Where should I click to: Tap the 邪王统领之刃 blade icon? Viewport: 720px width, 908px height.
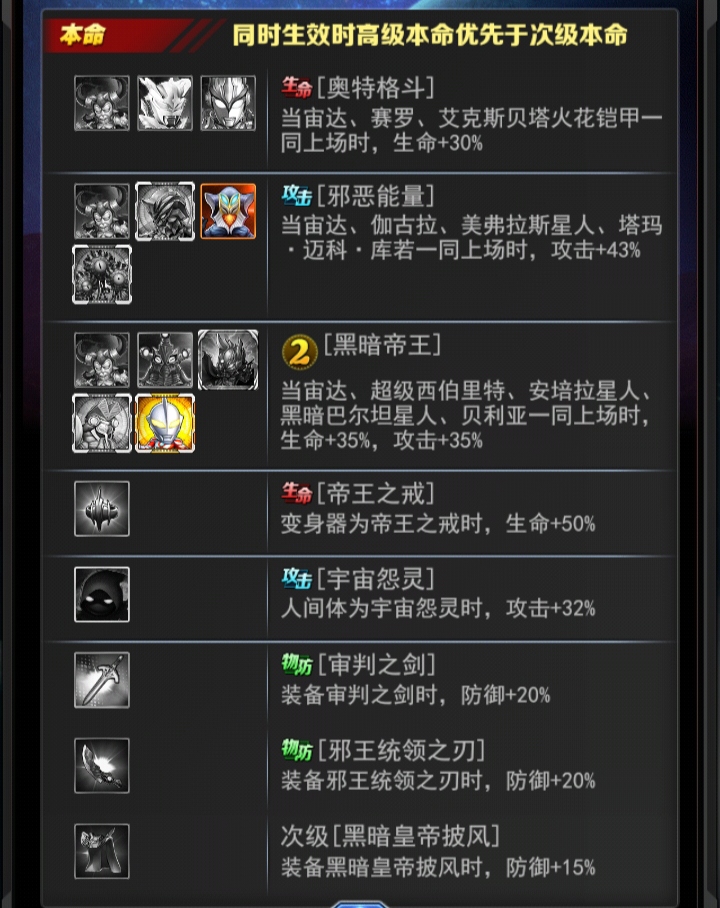pyautogui.click(x=102, y=766)
